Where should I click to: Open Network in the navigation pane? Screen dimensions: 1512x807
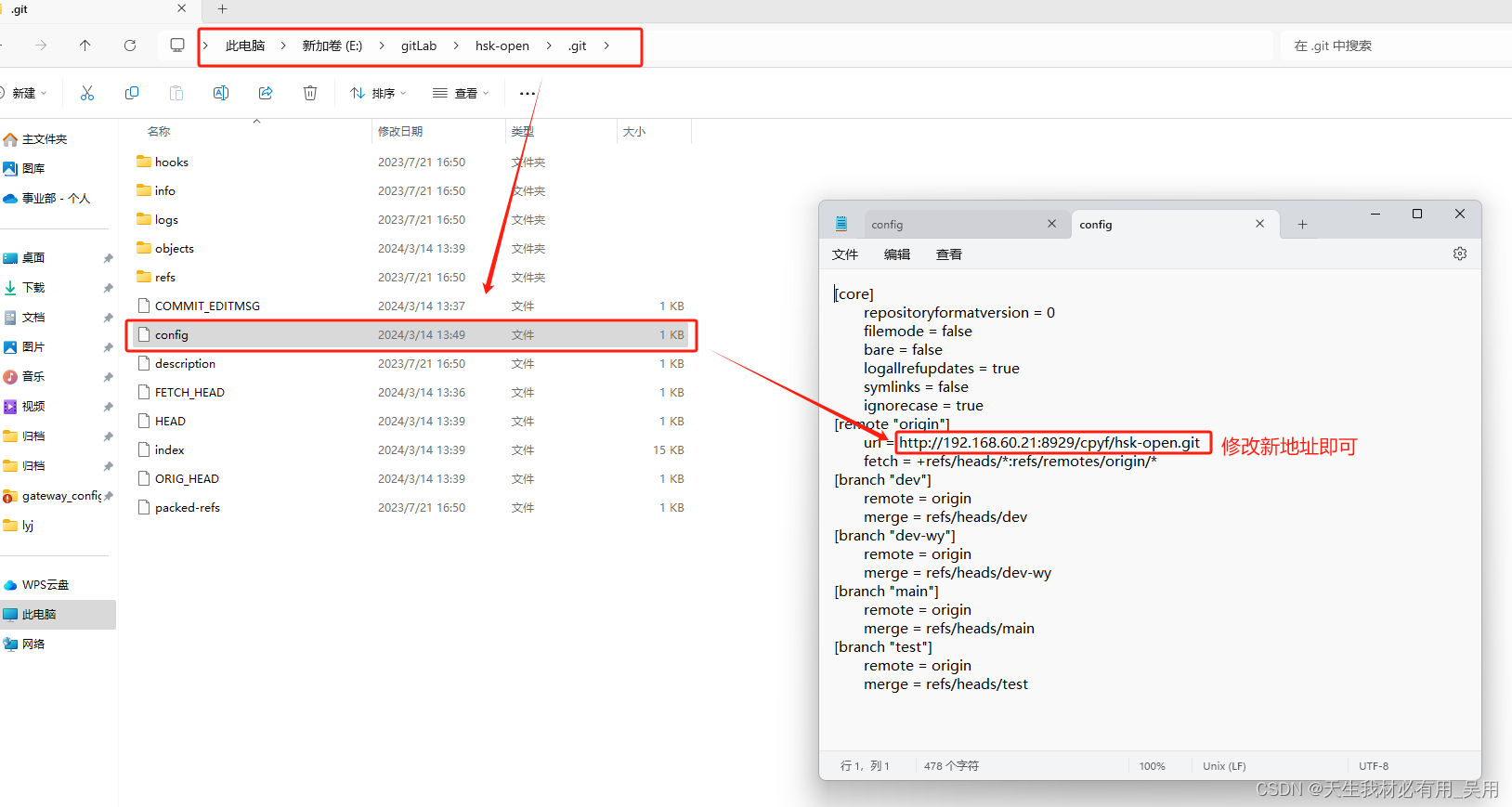click(24, 644)
